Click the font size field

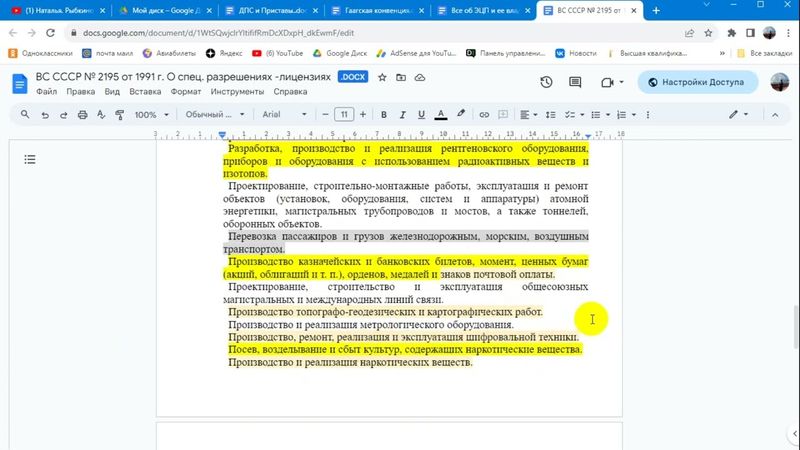(x=344, y=115)
